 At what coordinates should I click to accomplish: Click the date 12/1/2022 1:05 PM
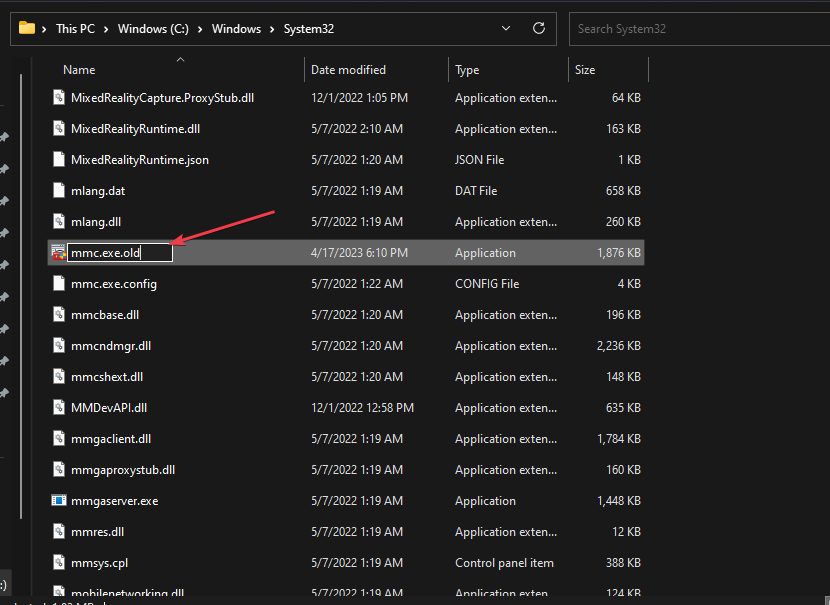(359, 98)
